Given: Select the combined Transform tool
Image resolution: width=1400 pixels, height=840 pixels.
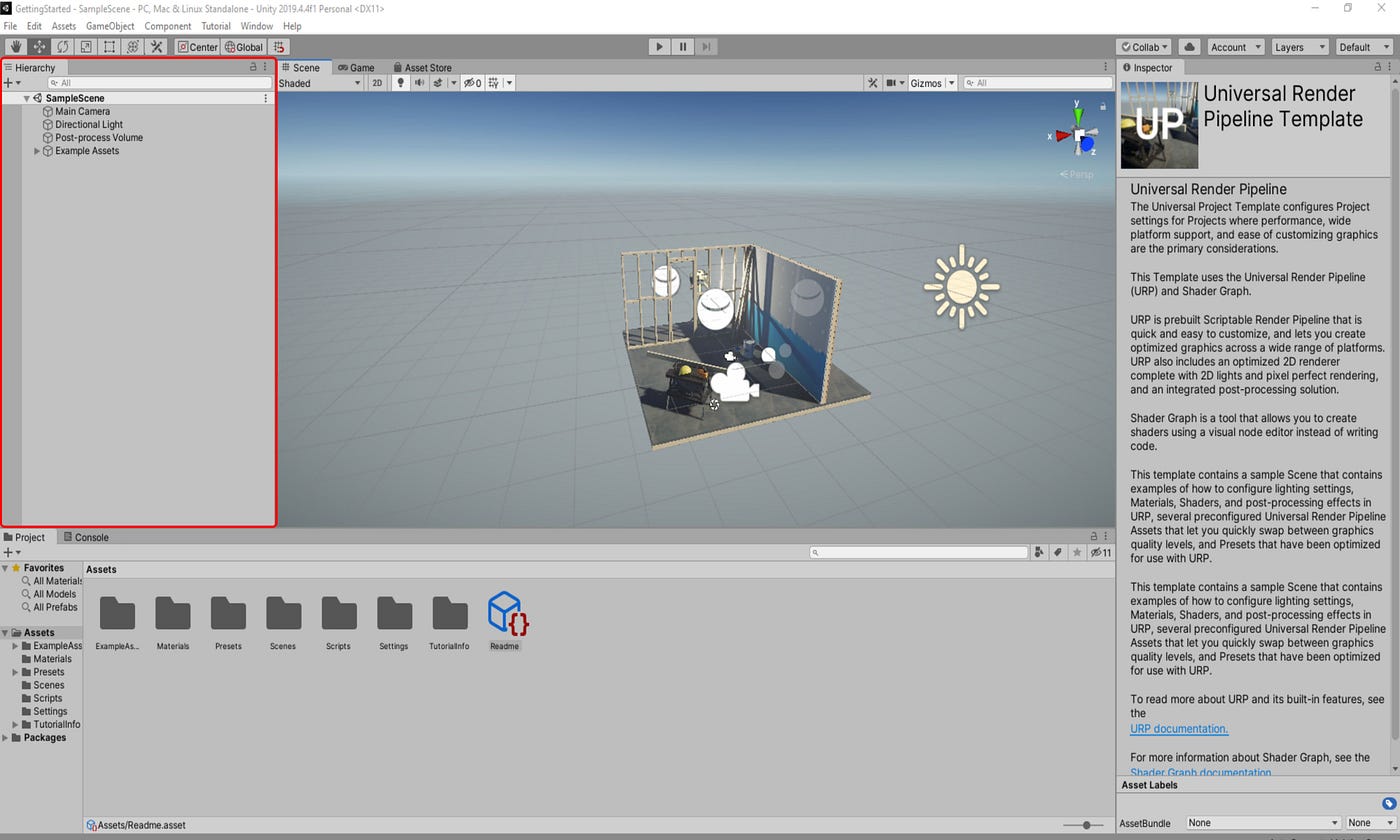Looking at the screenshot, I should 132,47.
